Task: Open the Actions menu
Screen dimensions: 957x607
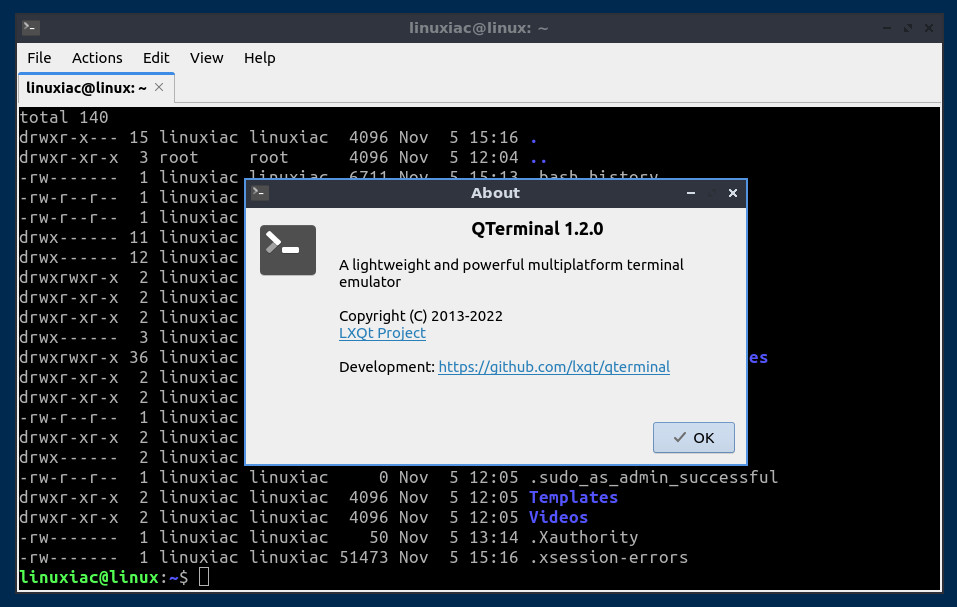Action: tap(97, 58)
